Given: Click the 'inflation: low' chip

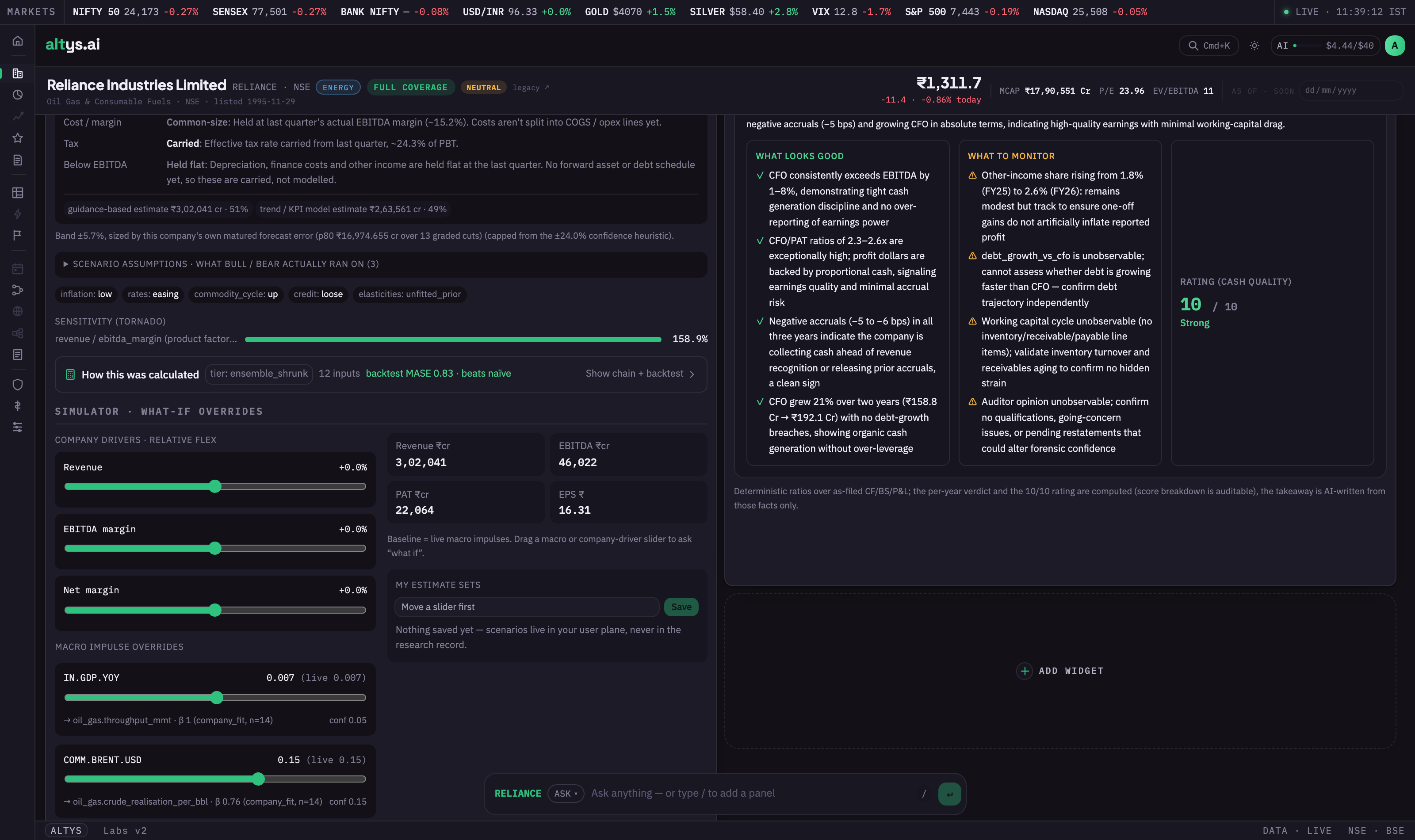Looking at the screenshot, I should point(86,294).
